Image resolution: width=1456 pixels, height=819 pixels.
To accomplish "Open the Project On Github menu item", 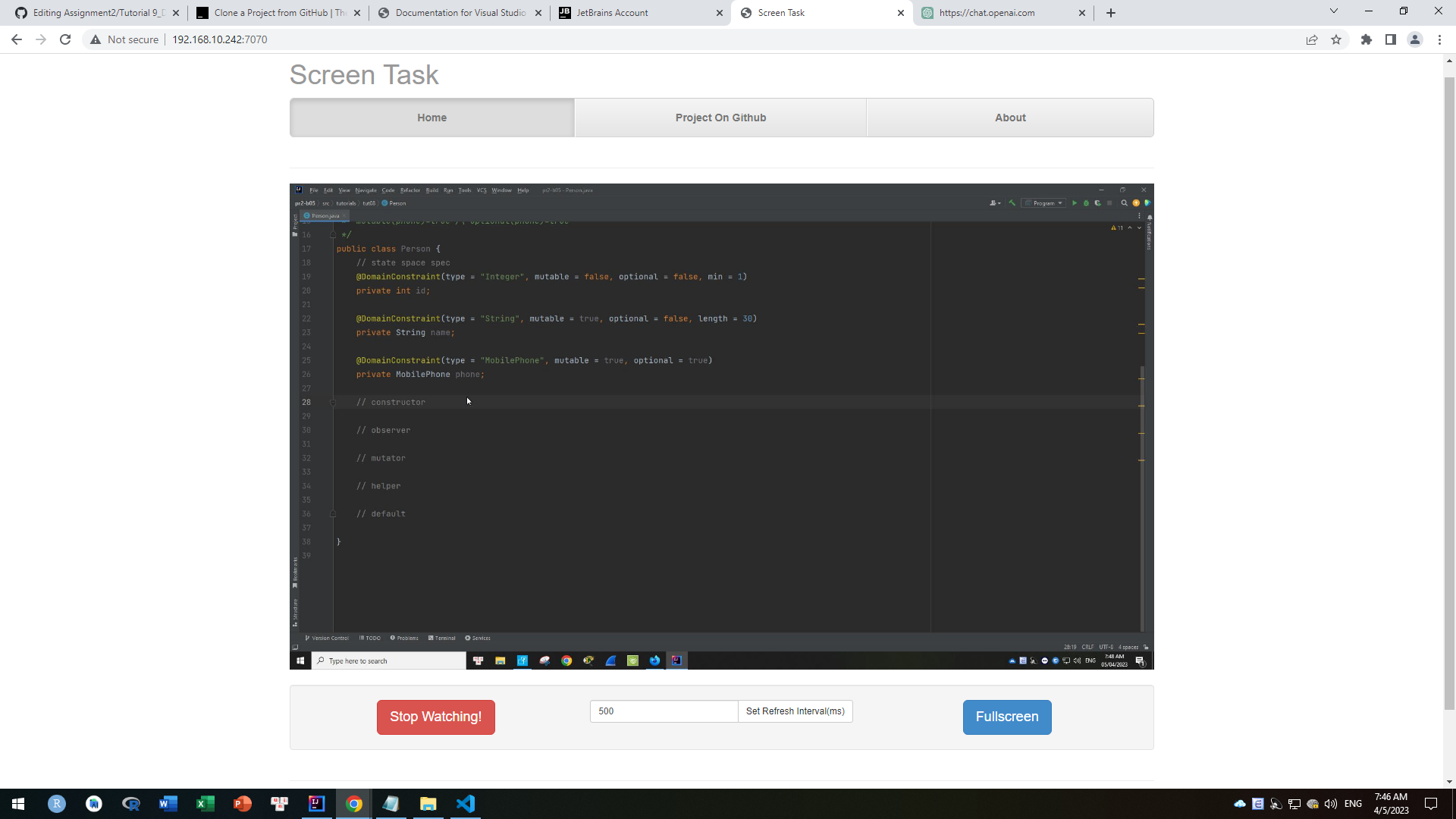I will point(720,118).
